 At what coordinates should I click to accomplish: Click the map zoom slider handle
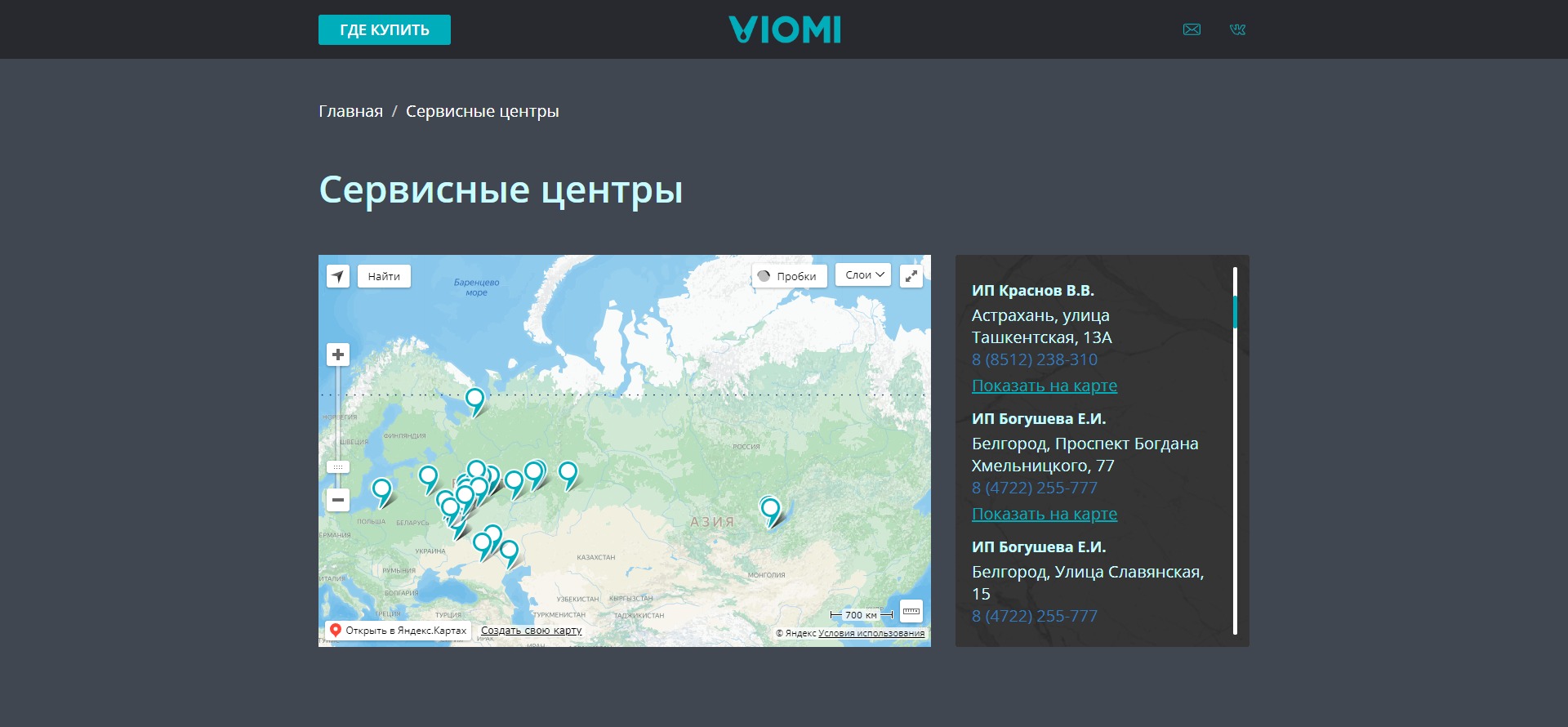[x=338, y=467]
